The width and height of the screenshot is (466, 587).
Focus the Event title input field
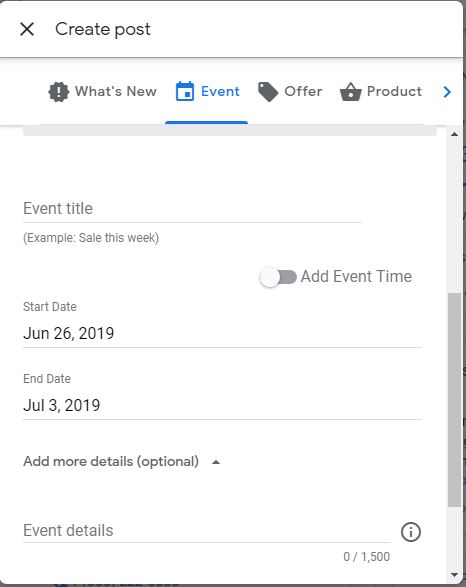192,209
